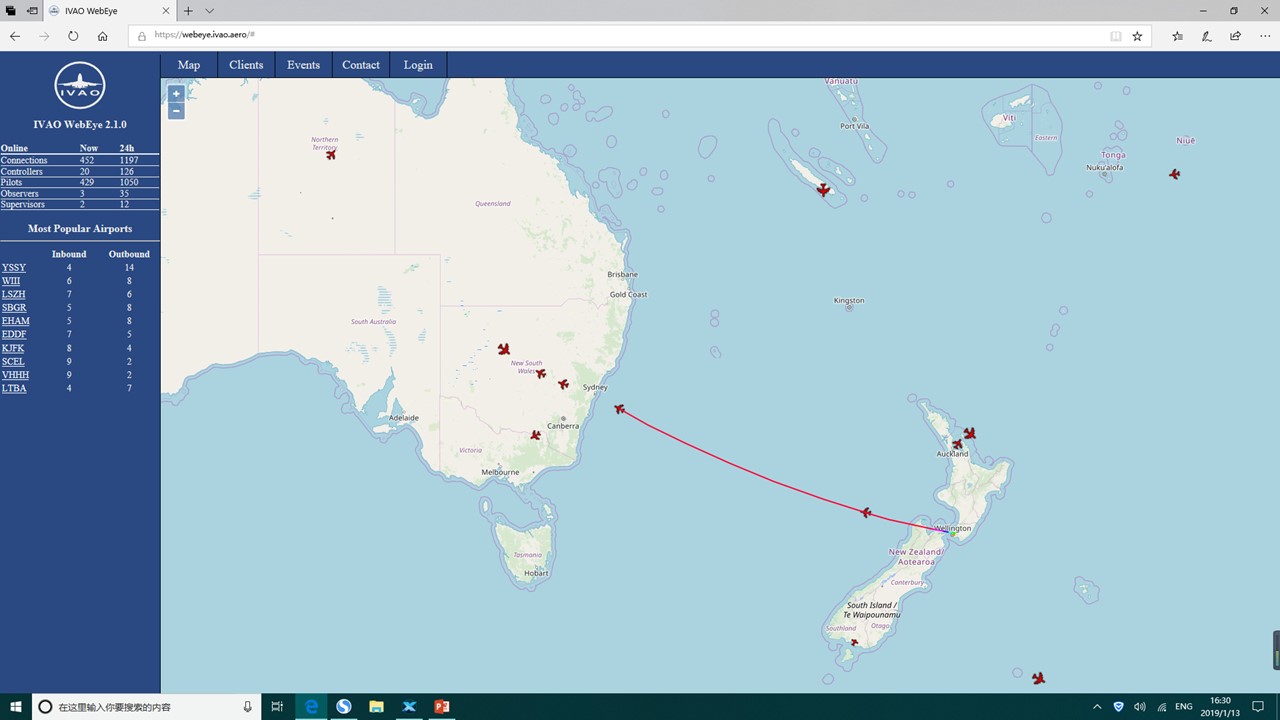Open browser settings and more menu
1280x720 pixels.
[x=1264, y=36]
